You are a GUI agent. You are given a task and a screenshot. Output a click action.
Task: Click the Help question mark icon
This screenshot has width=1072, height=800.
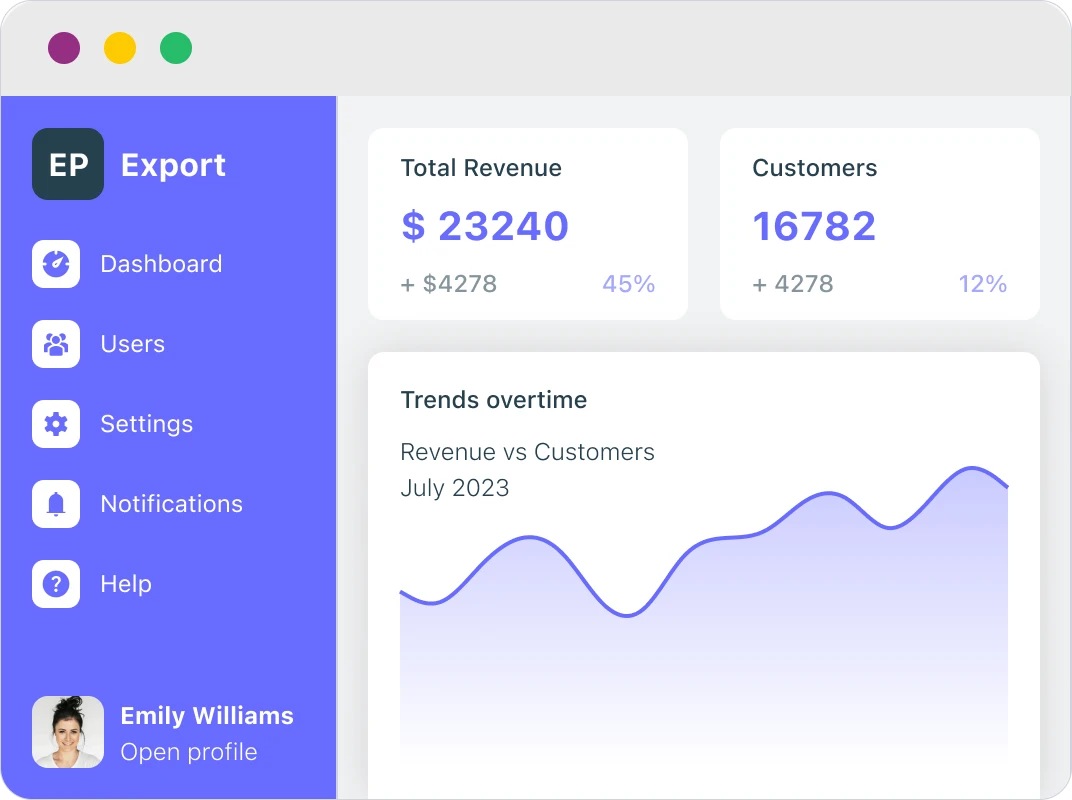coord(56,584)
